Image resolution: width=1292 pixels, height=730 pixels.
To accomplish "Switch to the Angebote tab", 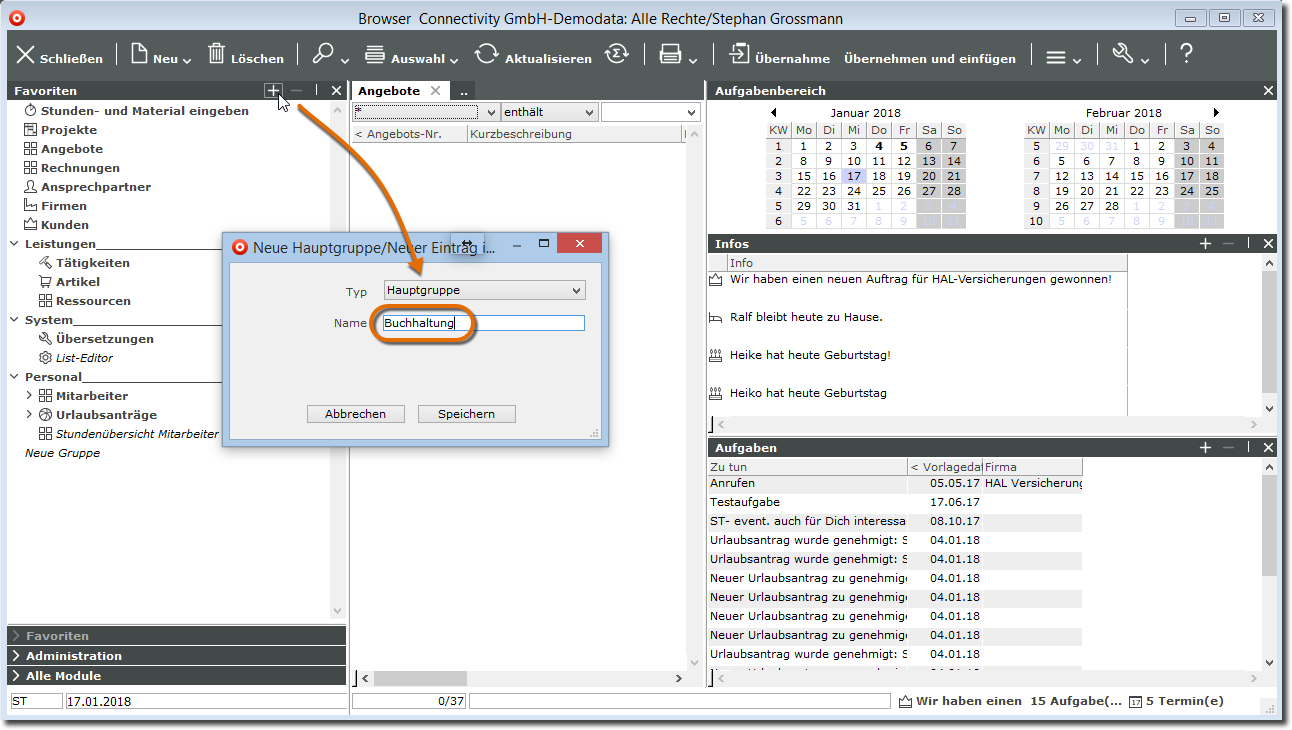I will tap(389, 91).
